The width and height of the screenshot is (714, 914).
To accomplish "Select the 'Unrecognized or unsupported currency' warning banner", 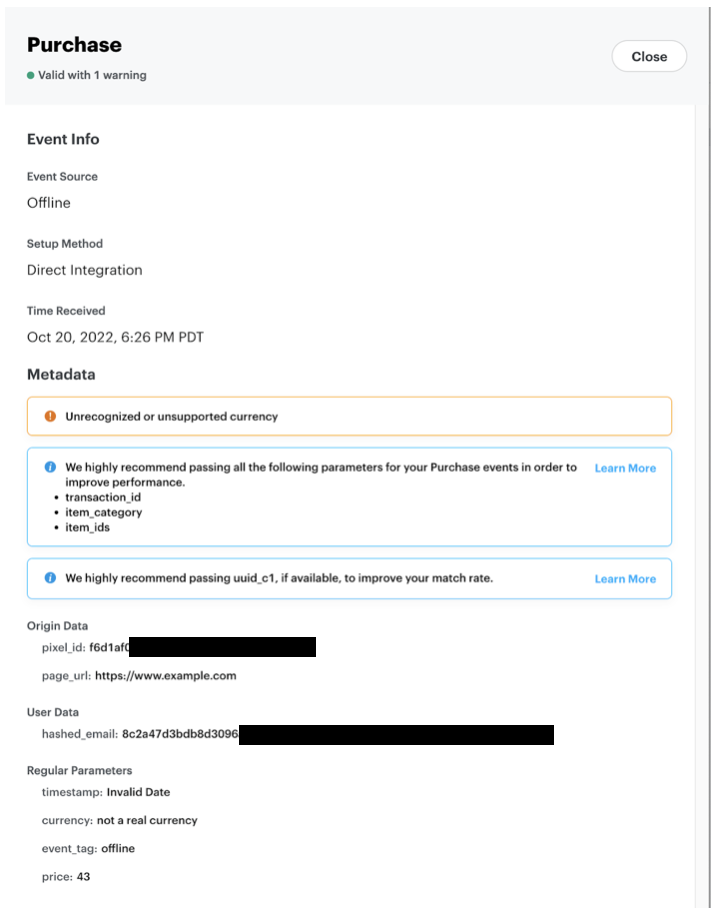I will [349, 416].
